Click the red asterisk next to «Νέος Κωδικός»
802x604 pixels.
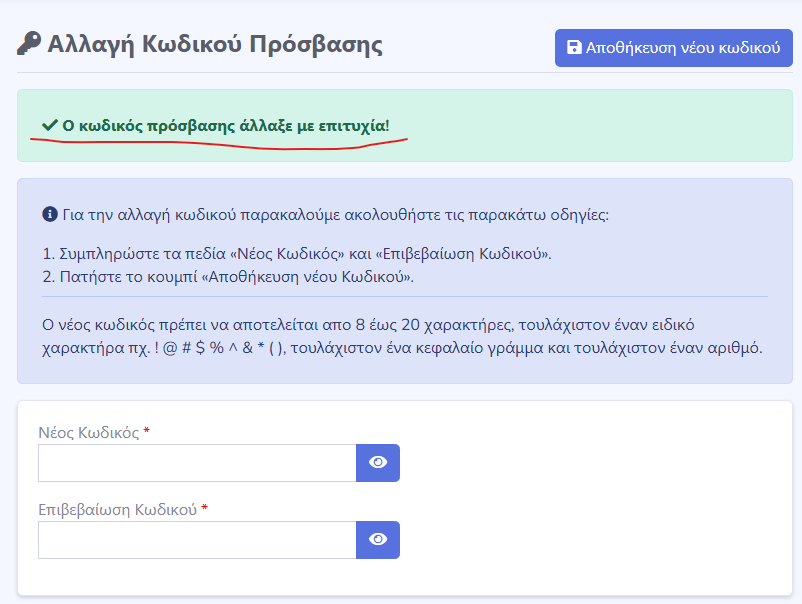[147, 432]
